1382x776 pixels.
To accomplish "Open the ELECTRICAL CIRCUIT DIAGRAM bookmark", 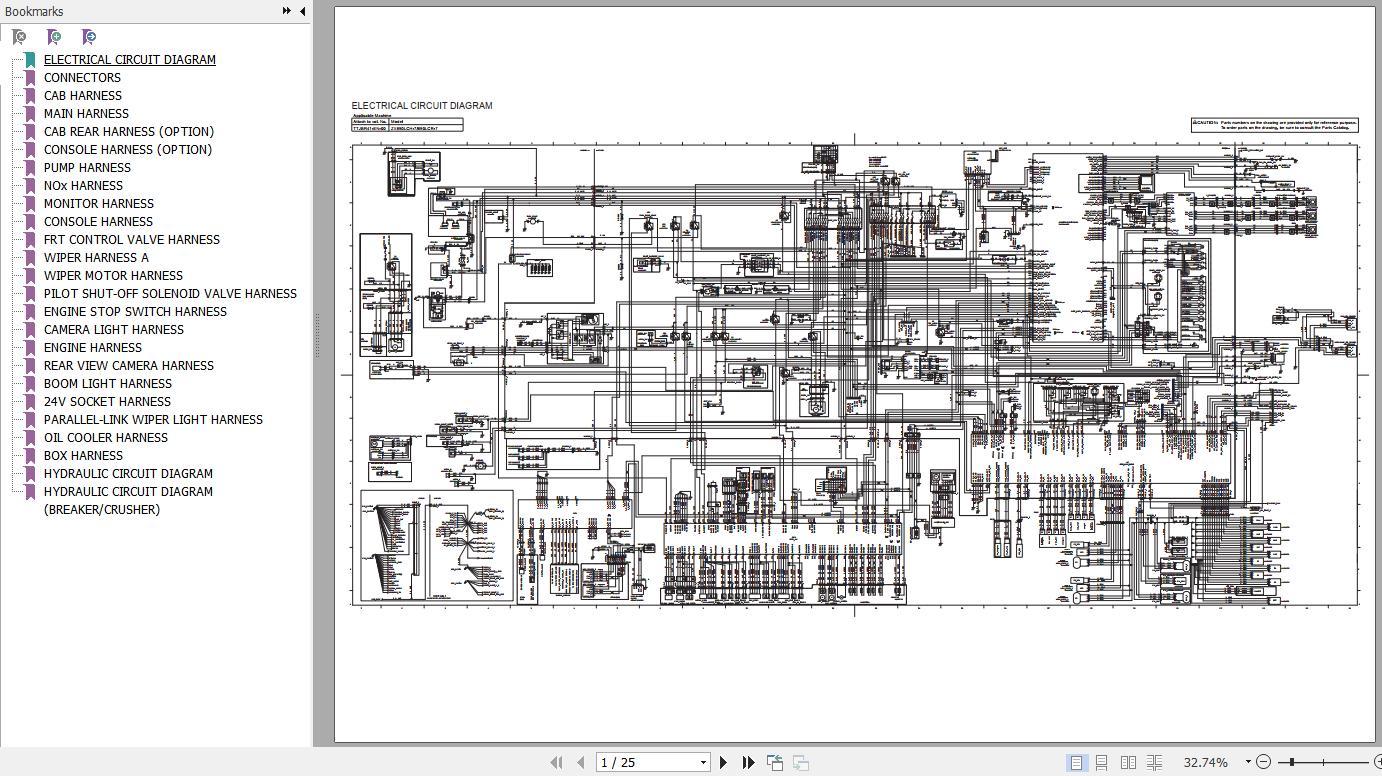I will coord(130,59).
